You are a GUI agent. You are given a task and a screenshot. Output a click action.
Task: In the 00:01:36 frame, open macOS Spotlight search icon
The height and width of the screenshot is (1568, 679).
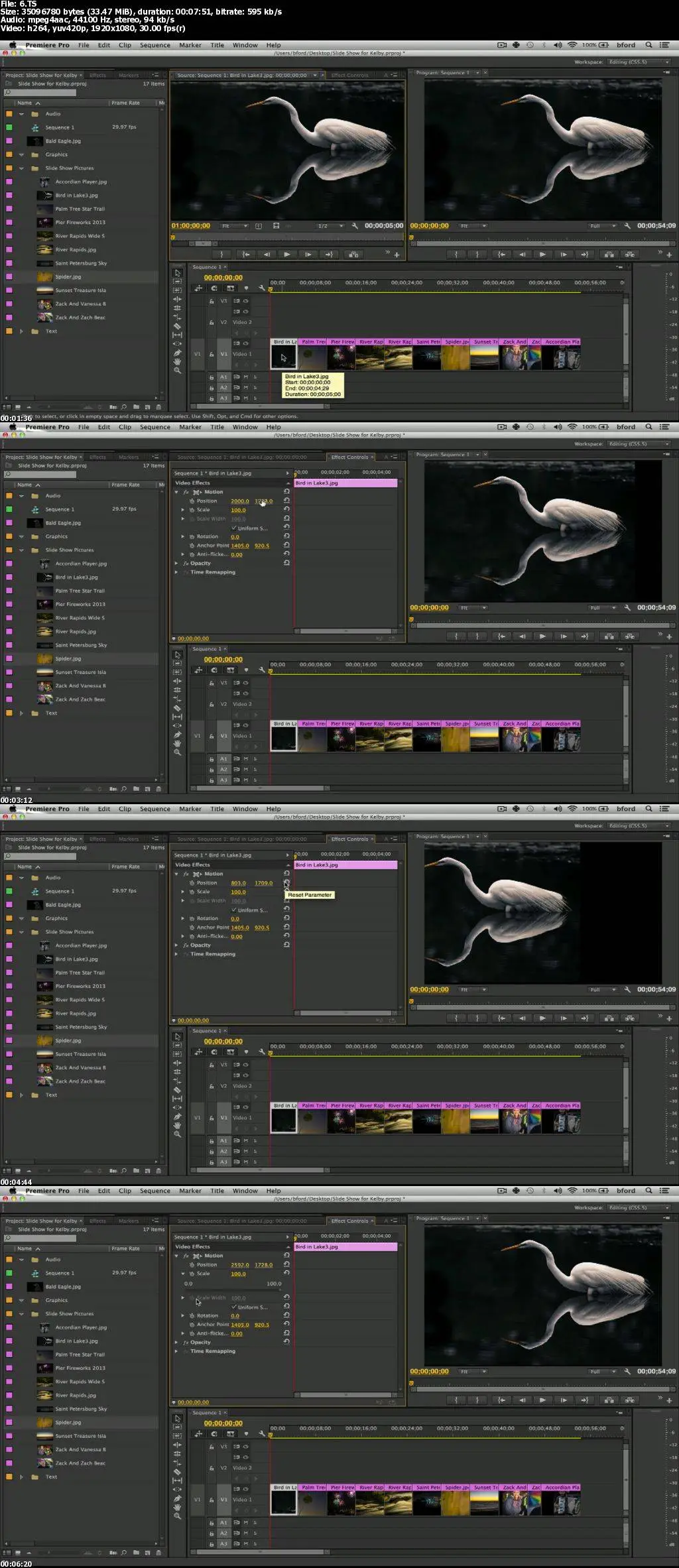click(x=648, y=45)
